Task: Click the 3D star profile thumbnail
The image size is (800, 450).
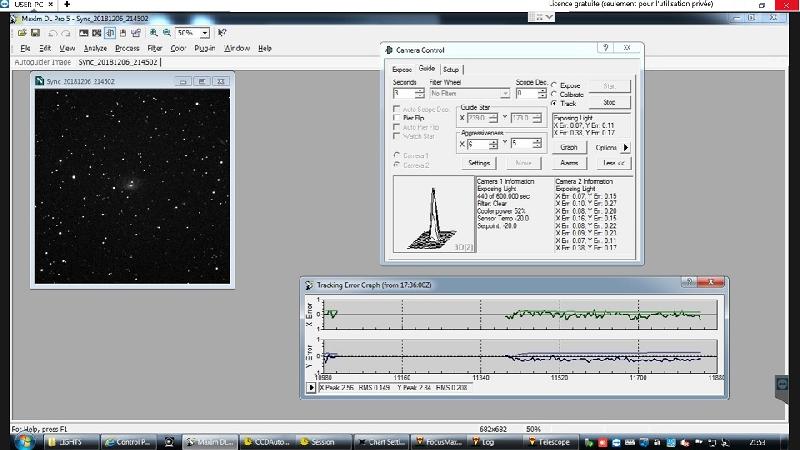Action: pyautogui.click(x=432, y=215)
